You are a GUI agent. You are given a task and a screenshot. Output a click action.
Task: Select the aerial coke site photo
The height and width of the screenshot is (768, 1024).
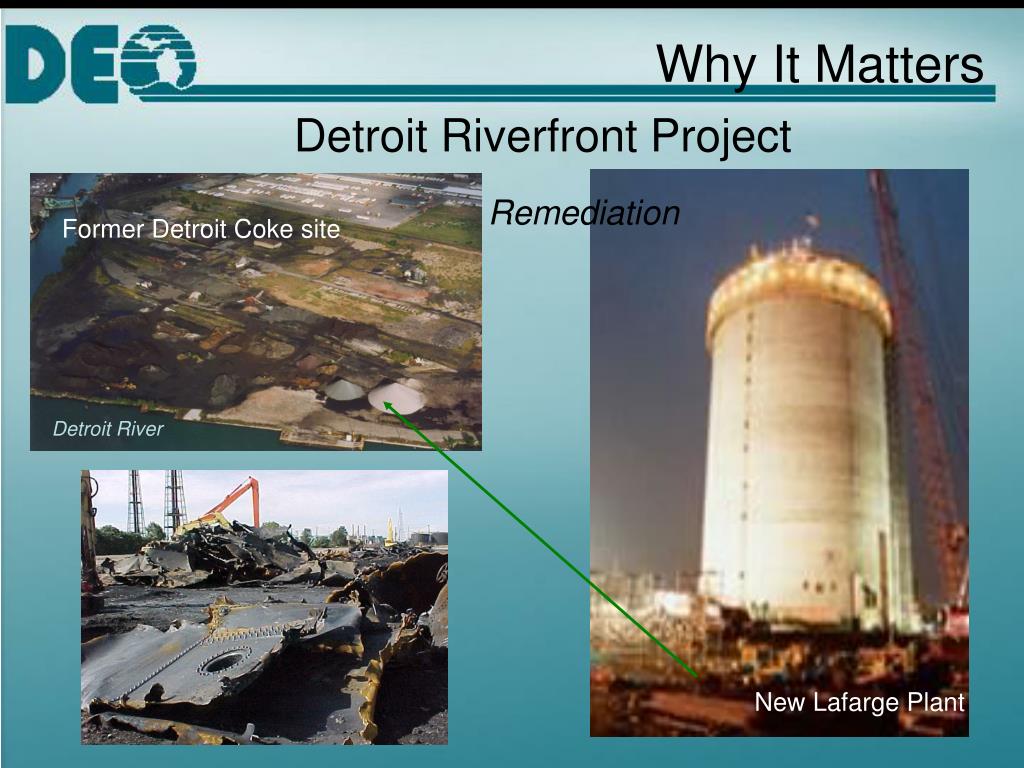click(256, 312)
